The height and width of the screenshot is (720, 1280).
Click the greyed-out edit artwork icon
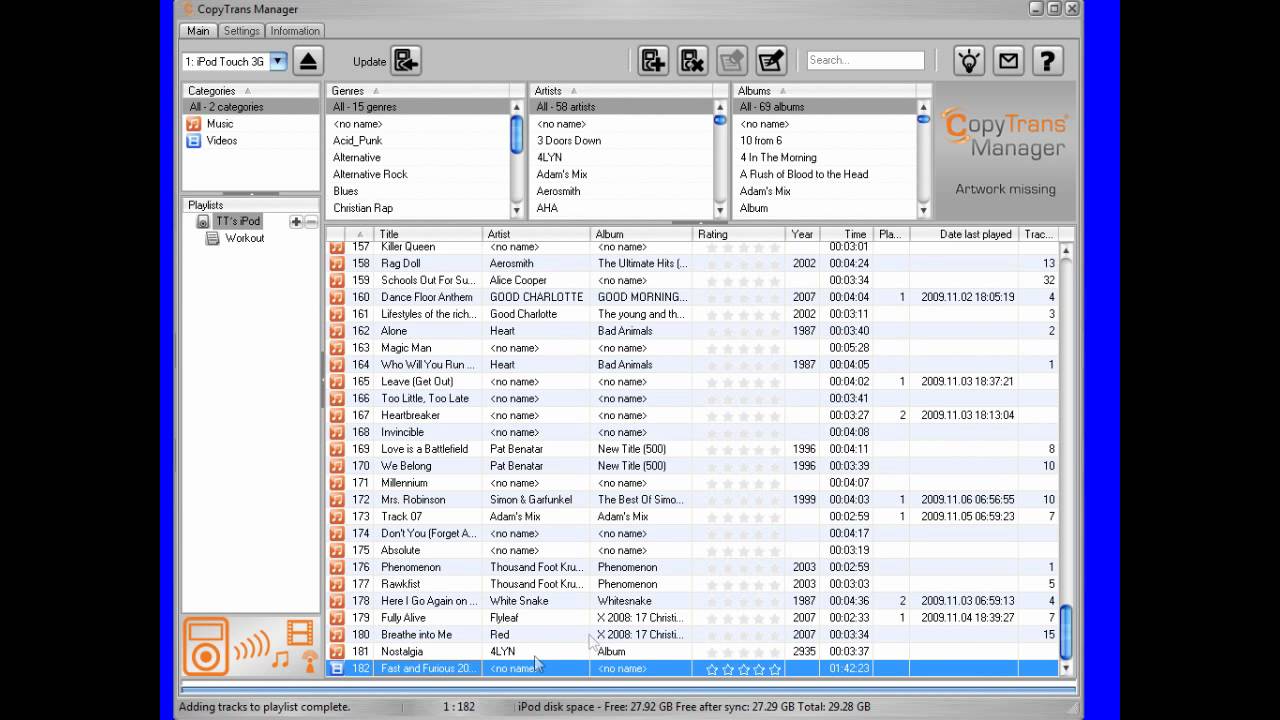(x=732, y=61)
